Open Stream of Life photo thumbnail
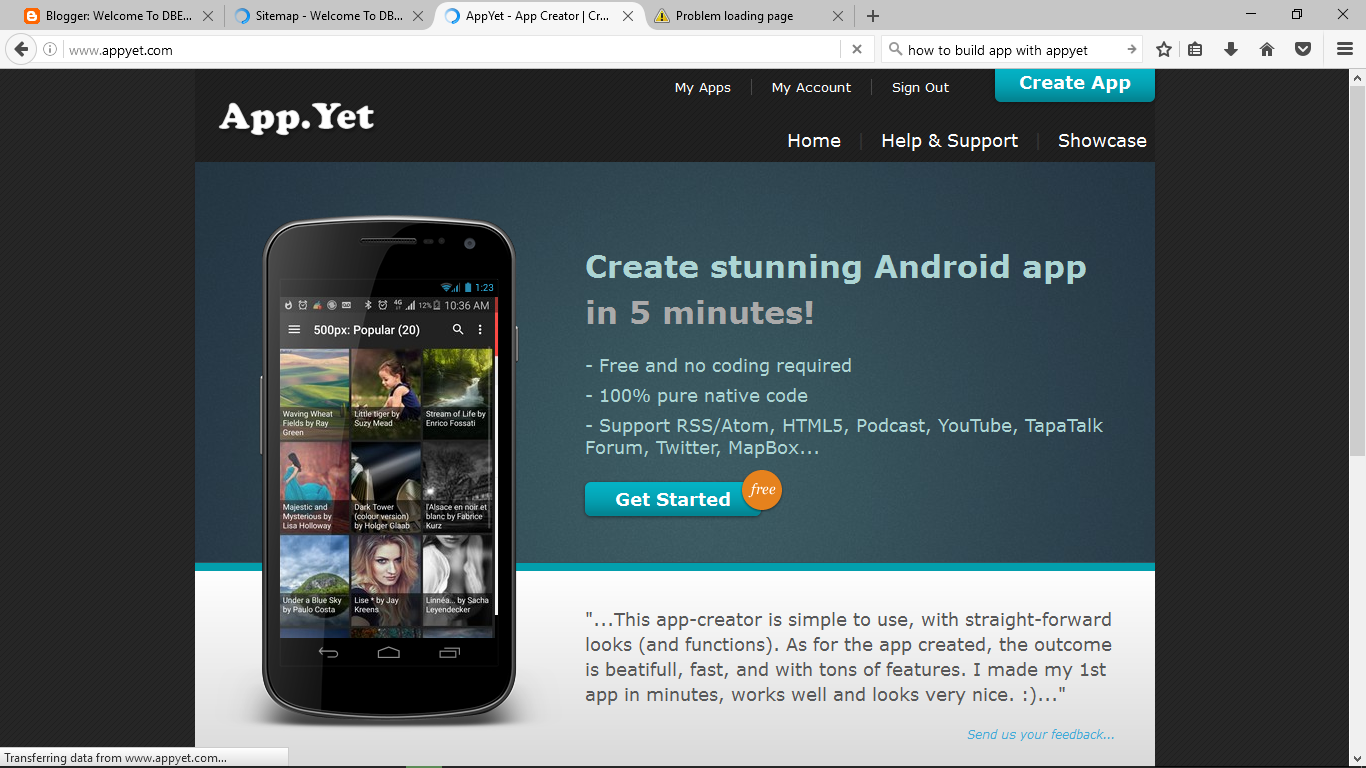Screen dimensions: 1366x768 point(457,394)
